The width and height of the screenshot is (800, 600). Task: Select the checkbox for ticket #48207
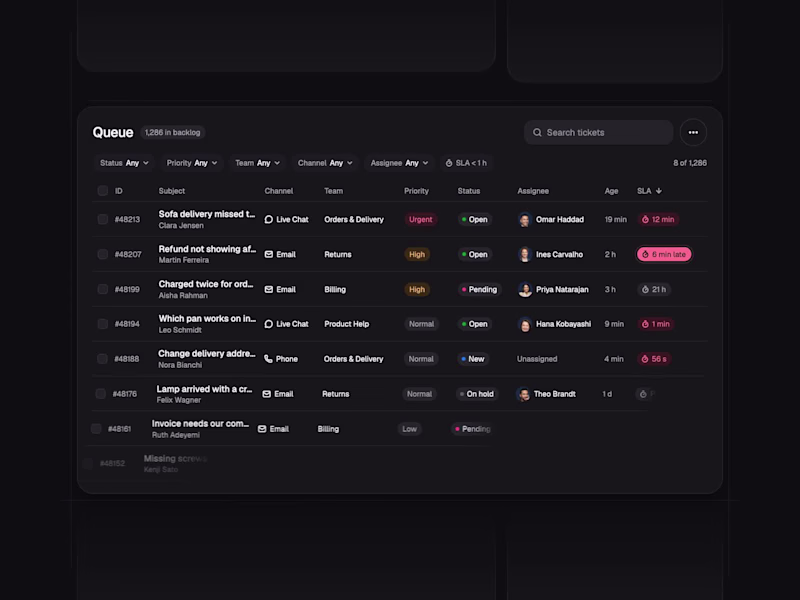(103, 254)
